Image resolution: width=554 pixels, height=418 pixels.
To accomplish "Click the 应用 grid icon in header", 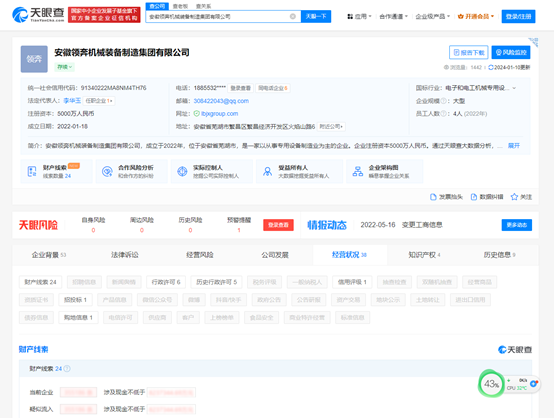I will tap(350, 16).
